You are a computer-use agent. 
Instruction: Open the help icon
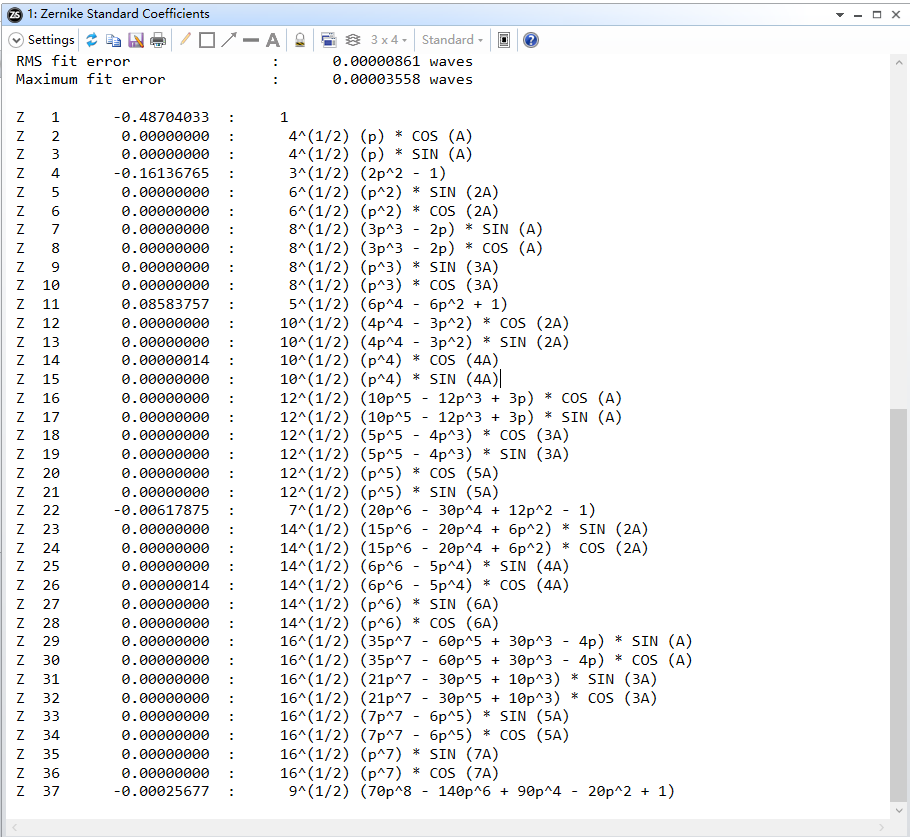[x=530, y=40]
